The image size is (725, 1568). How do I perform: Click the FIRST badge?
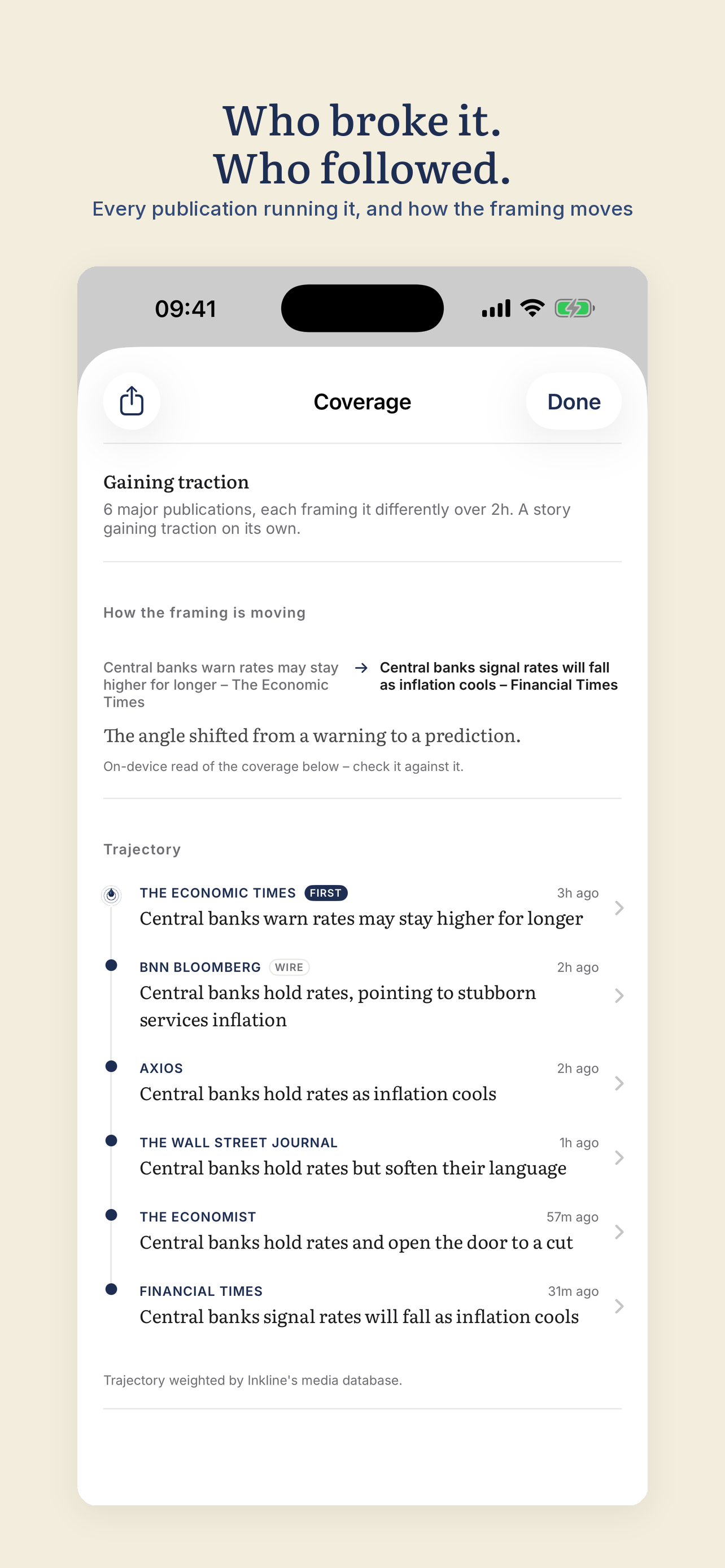click(326, 893)
